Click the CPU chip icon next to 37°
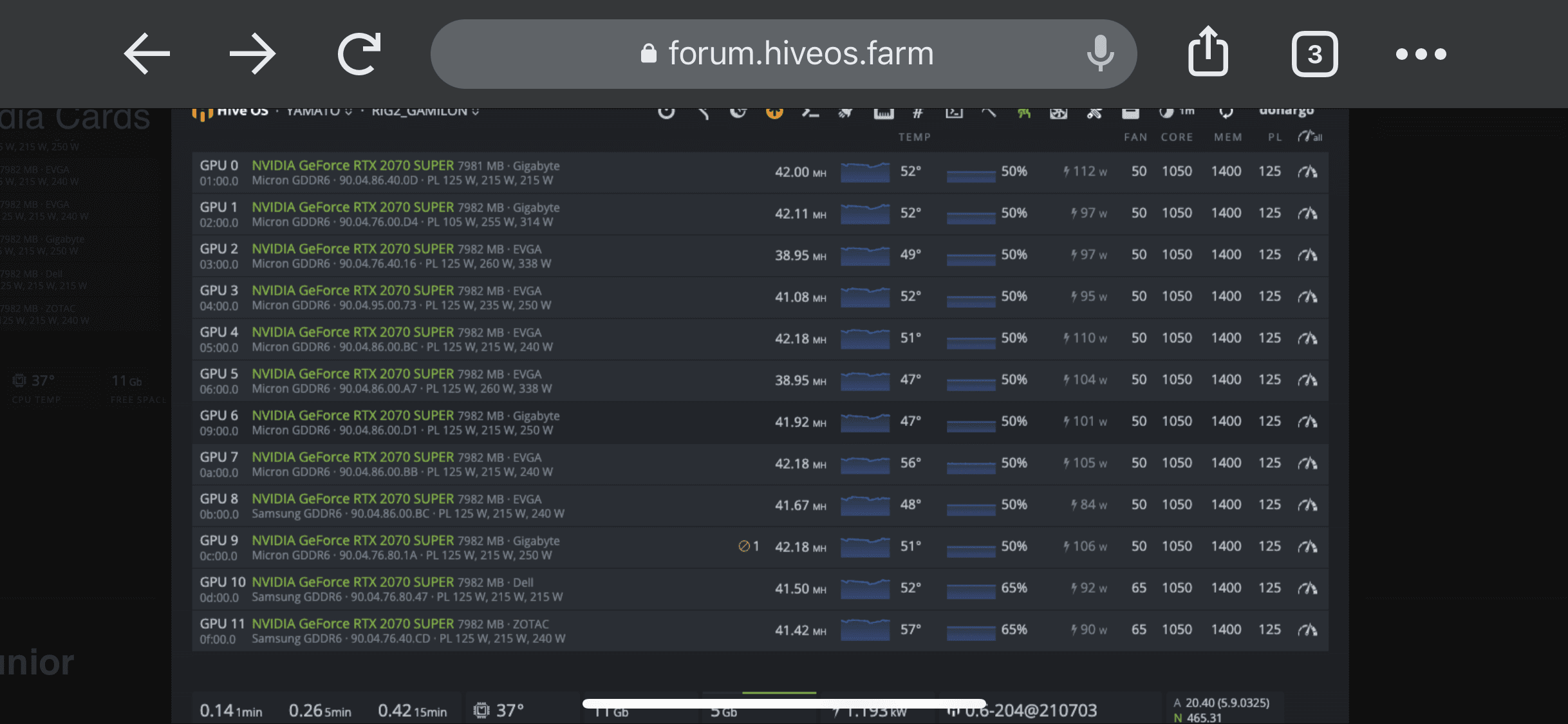The image size is (1568, 724). (481, 710)
